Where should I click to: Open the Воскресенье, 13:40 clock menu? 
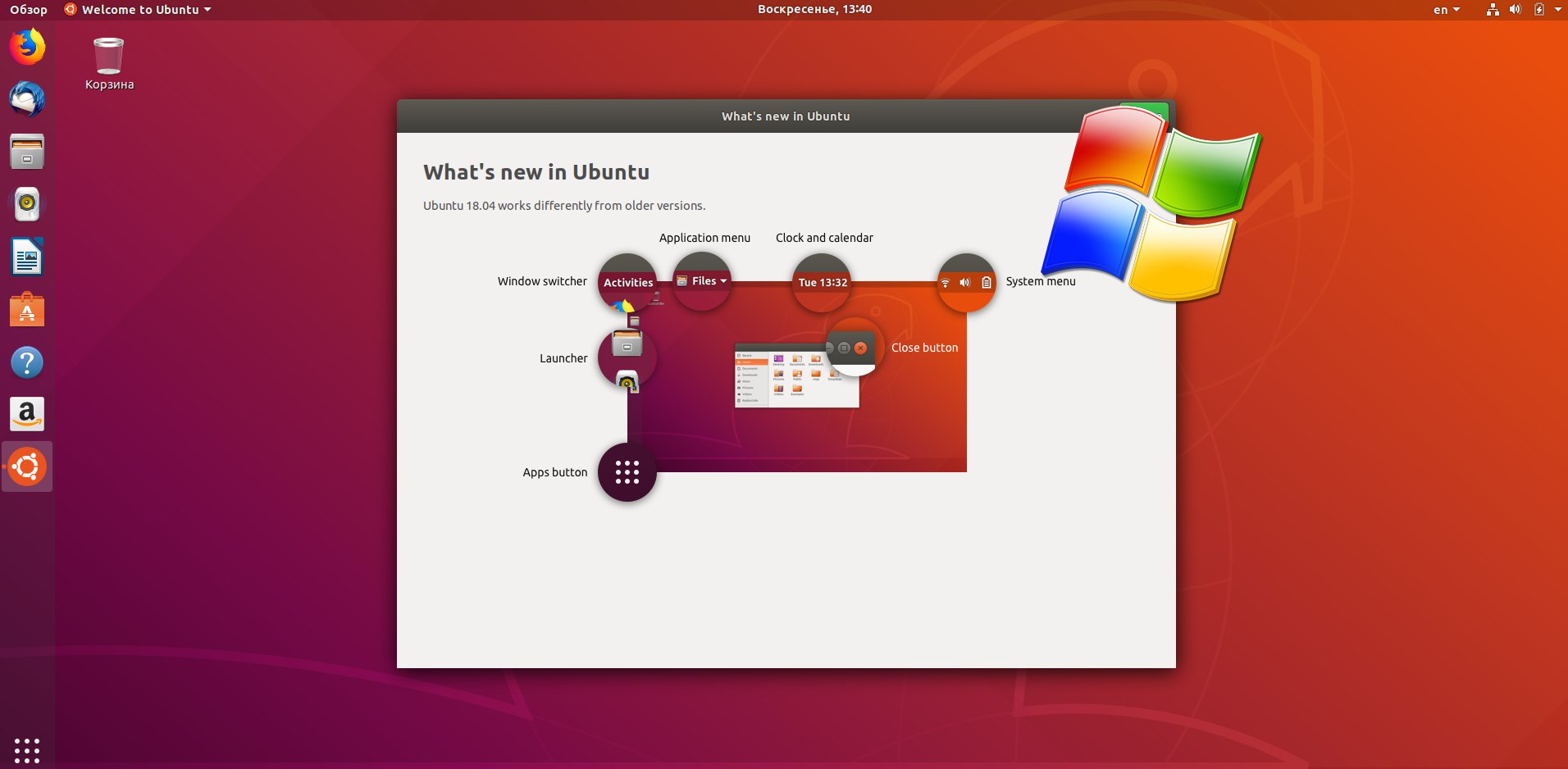[814, 10]
